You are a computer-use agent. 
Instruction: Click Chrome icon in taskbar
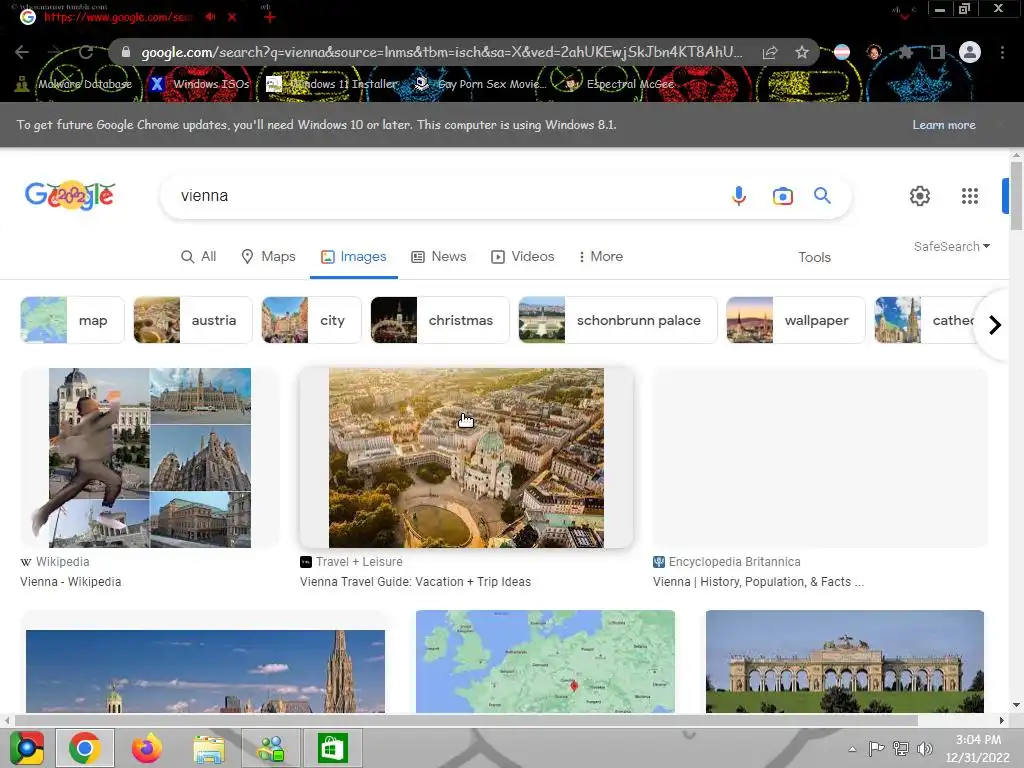85,748
